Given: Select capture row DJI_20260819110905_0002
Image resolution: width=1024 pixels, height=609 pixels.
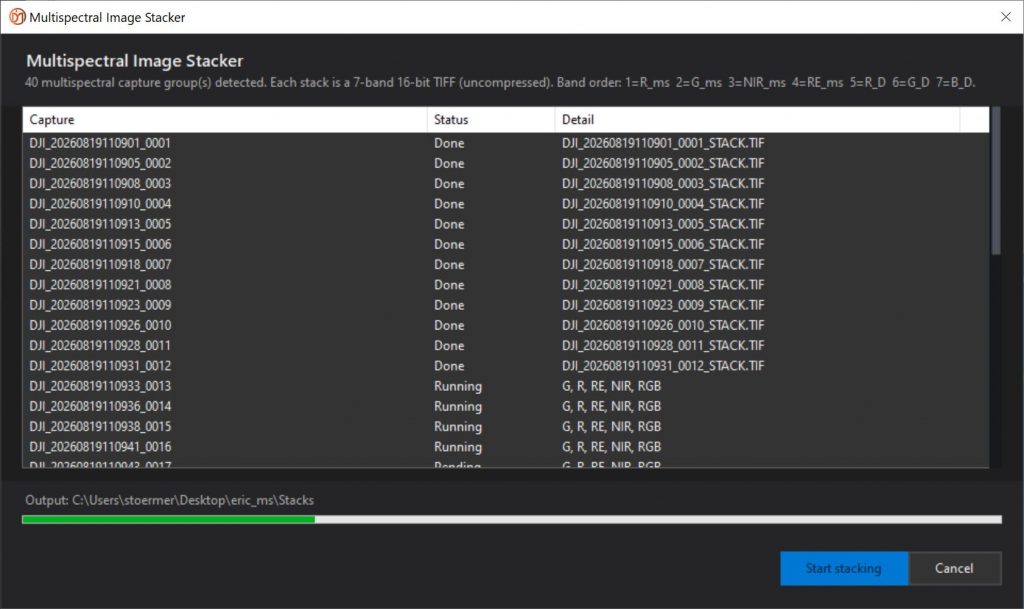Looking at the screenshot, I should click(x=505, y=163).
